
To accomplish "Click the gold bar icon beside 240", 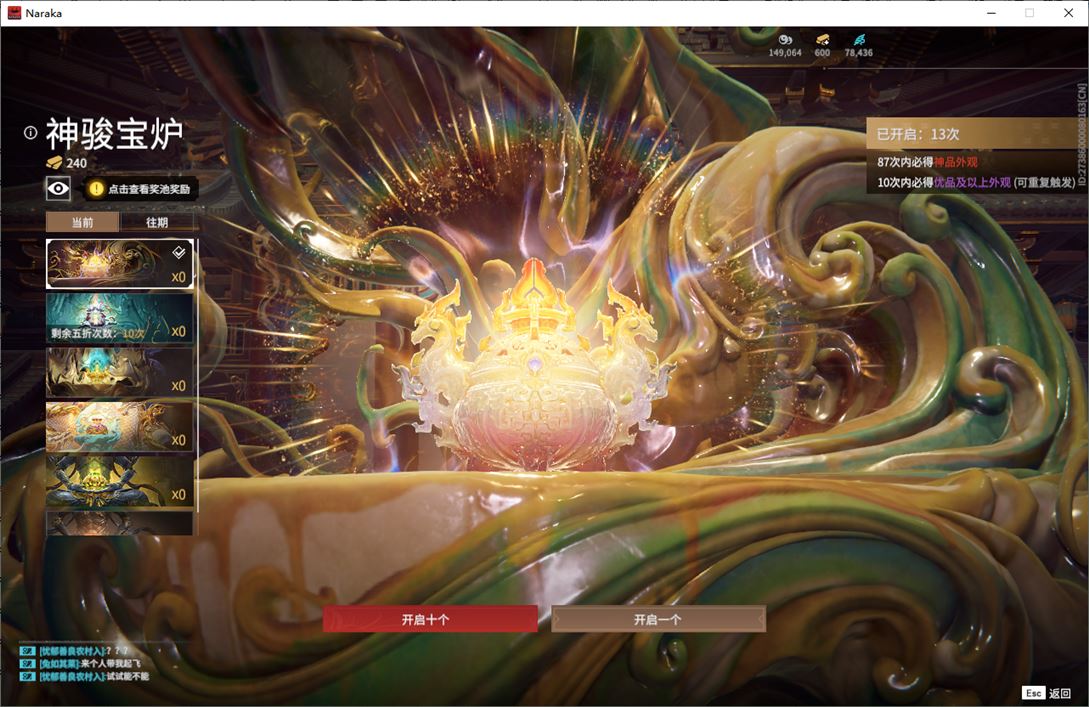I will (x=54, y=163).
